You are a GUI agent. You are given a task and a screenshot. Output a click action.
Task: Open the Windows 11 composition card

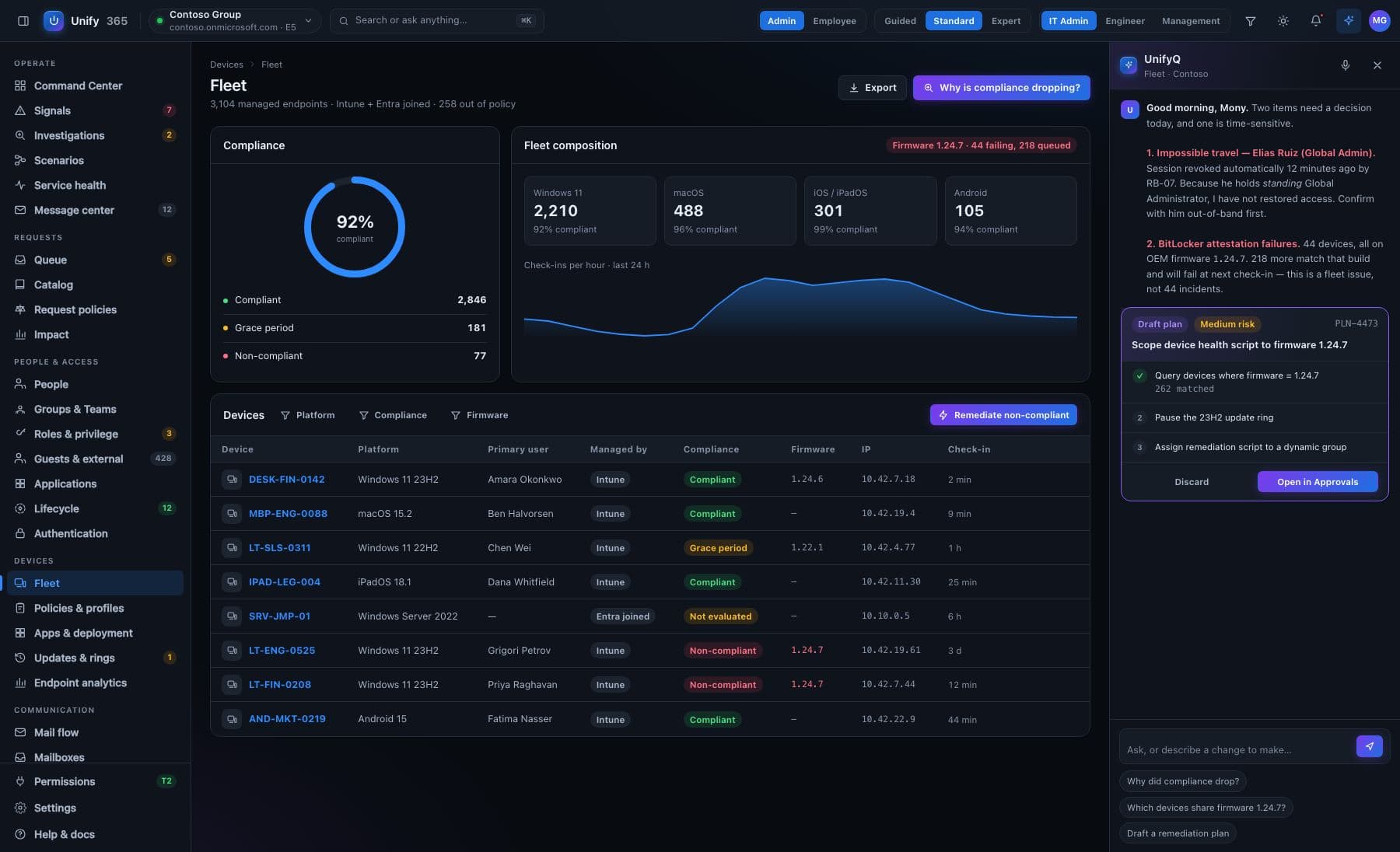point(590,211)
